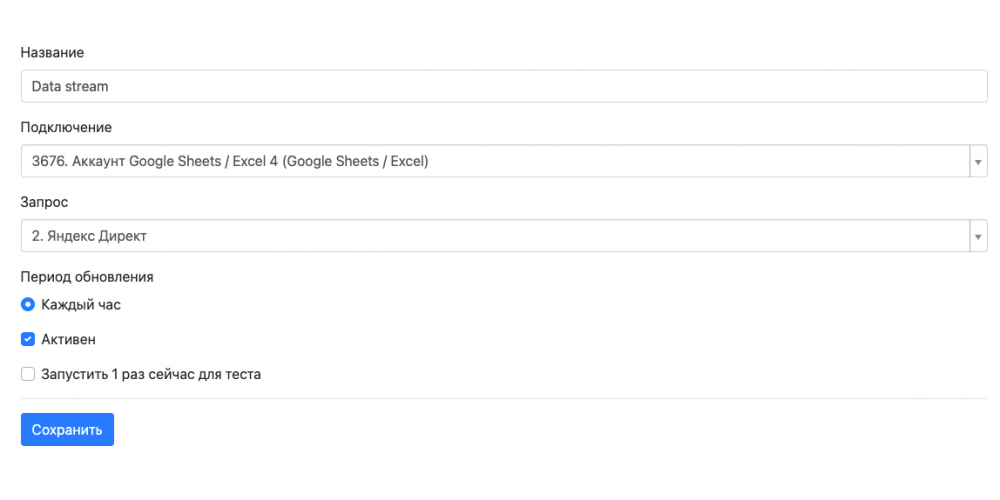The height and width of the screenshot is (500, 1000).
Task: Expand the '2. Яндекс Директ' query select
Action: coord(504,236)
